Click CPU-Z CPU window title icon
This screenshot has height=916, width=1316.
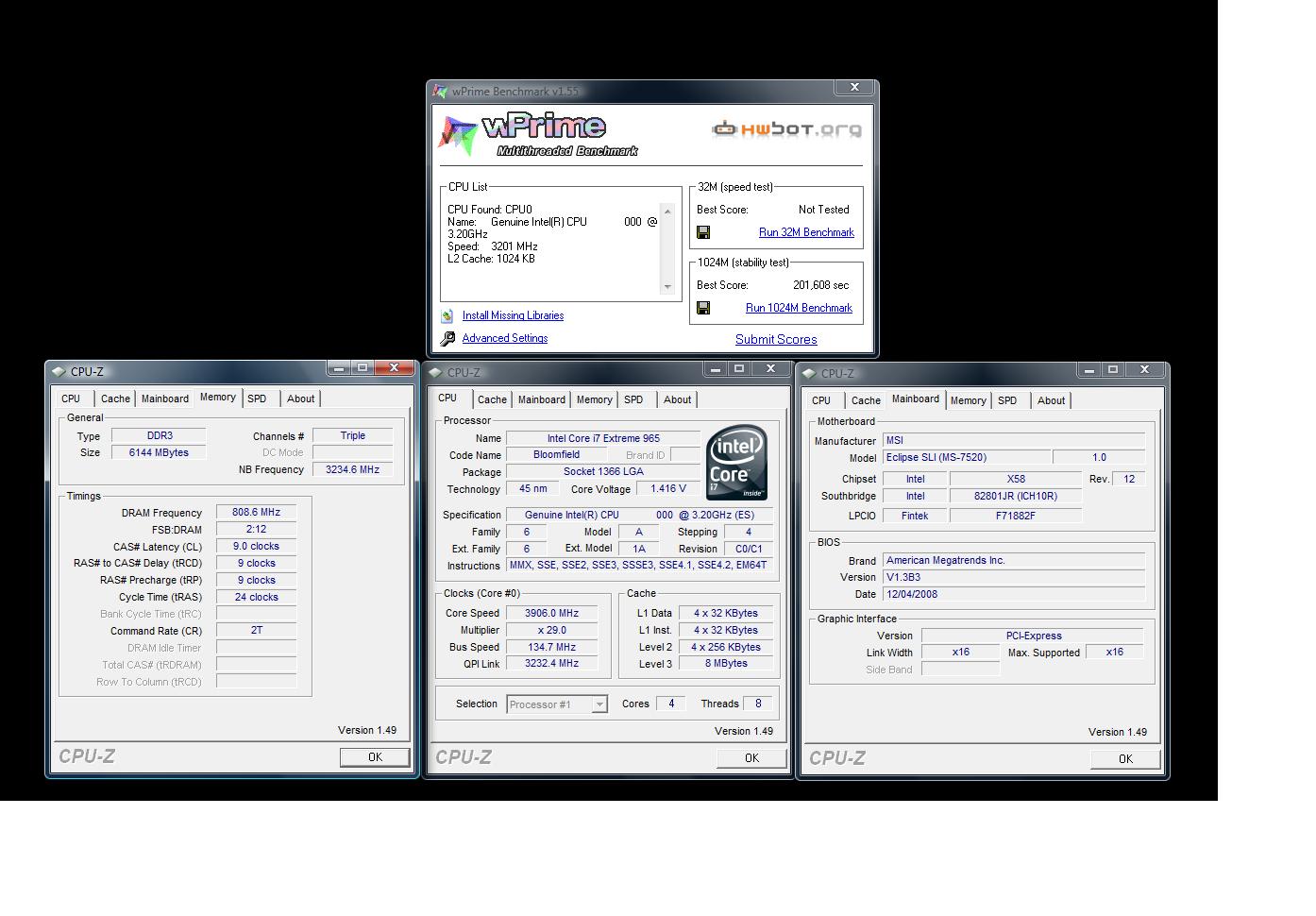point(435,372)
